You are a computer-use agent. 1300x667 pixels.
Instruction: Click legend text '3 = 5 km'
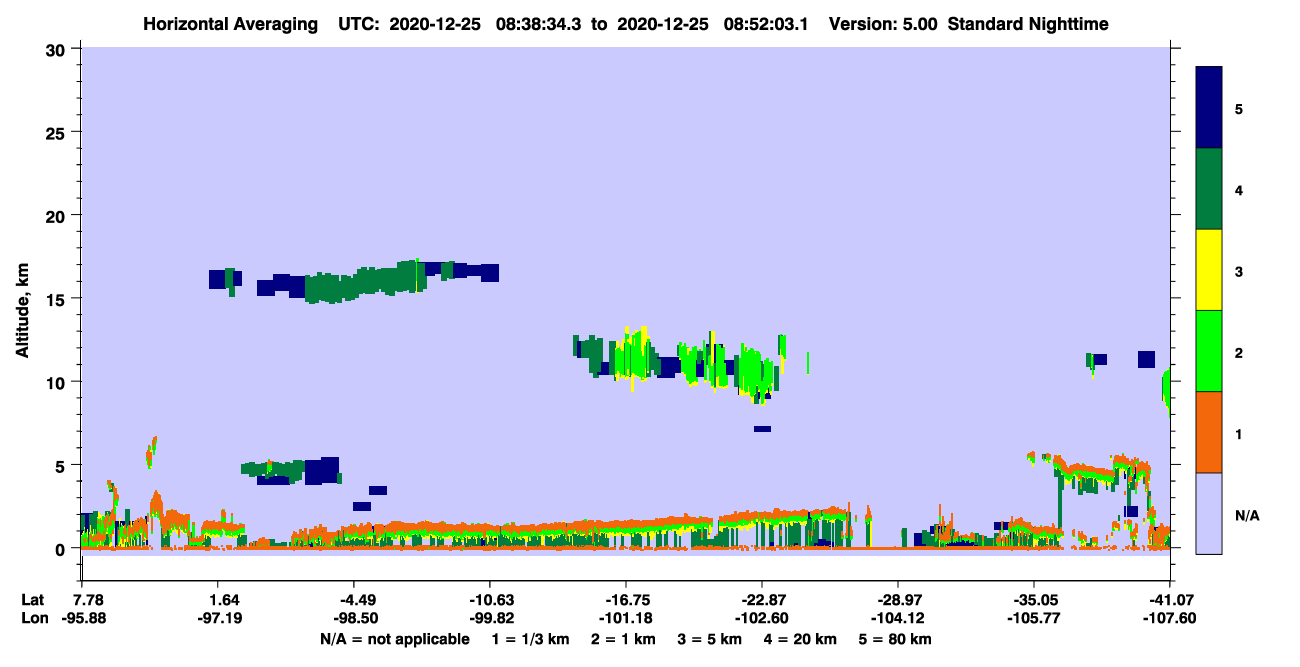click(712, 639)
